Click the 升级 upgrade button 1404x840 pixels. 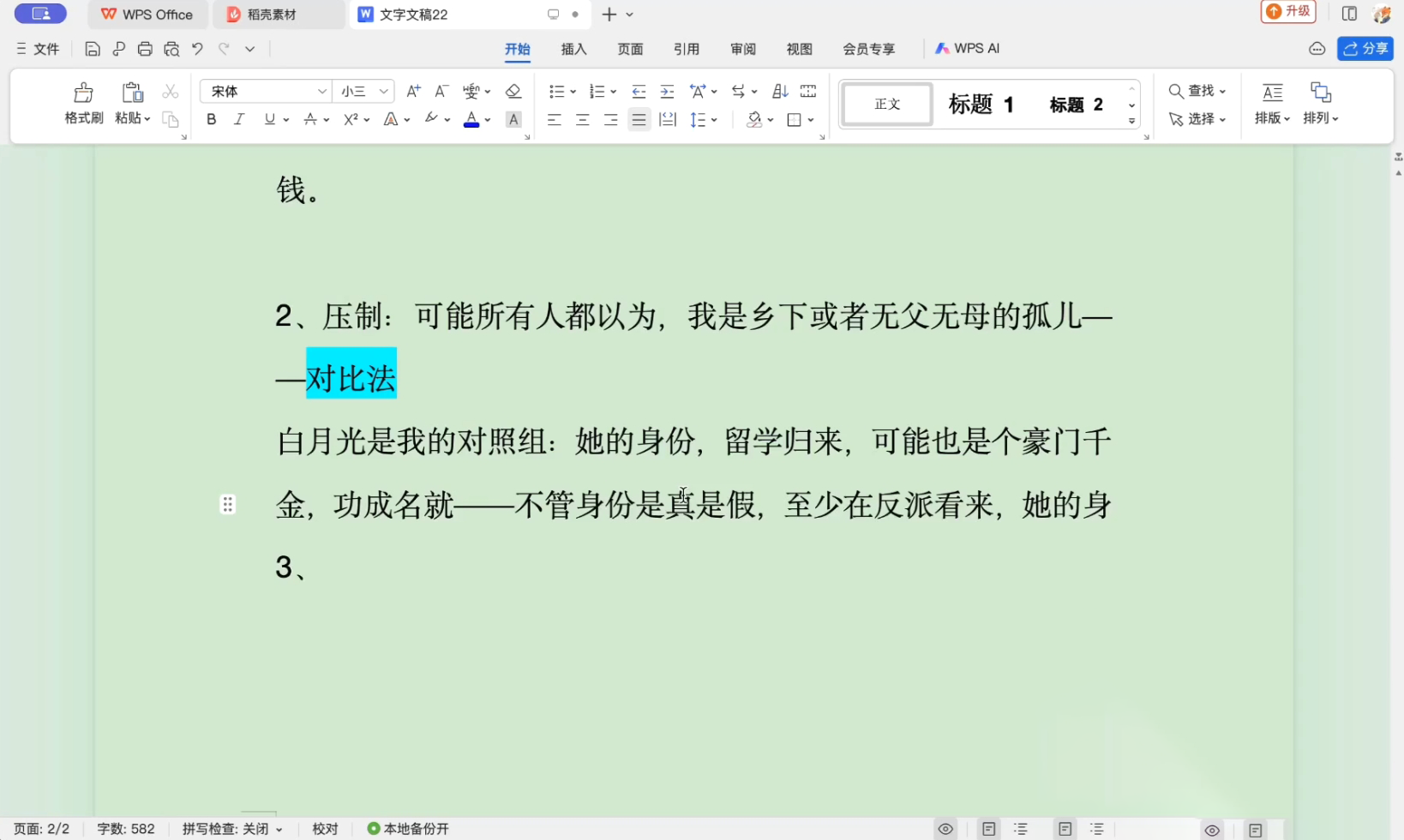click(x=1288, y=12)
